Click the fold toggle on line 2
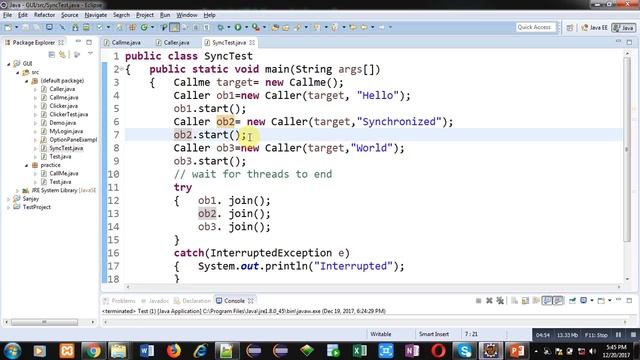 122,69
